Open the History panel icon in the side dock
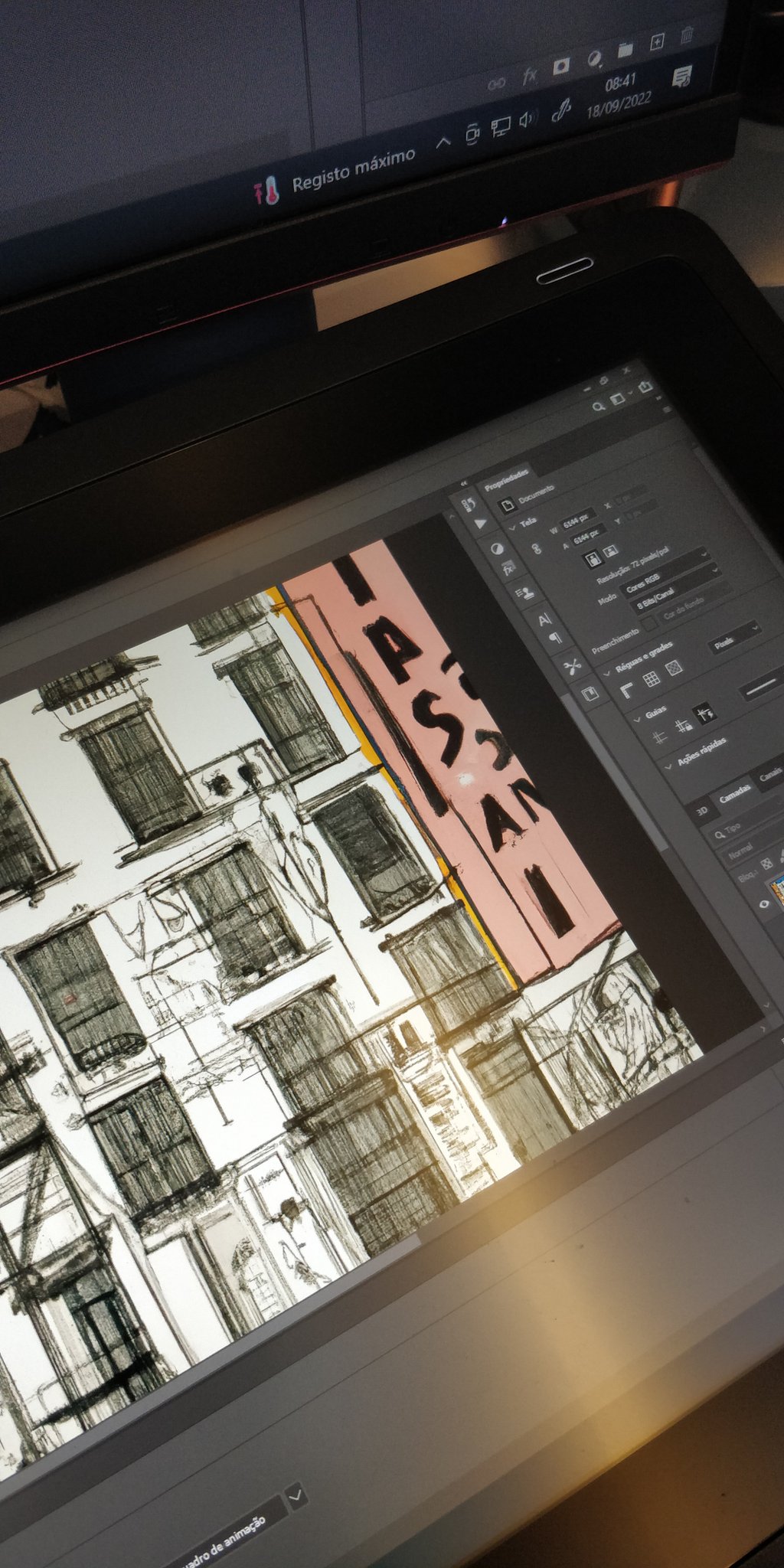This screenshot has height=1568, width=784. pyautogui.click(x=469, y=503)
